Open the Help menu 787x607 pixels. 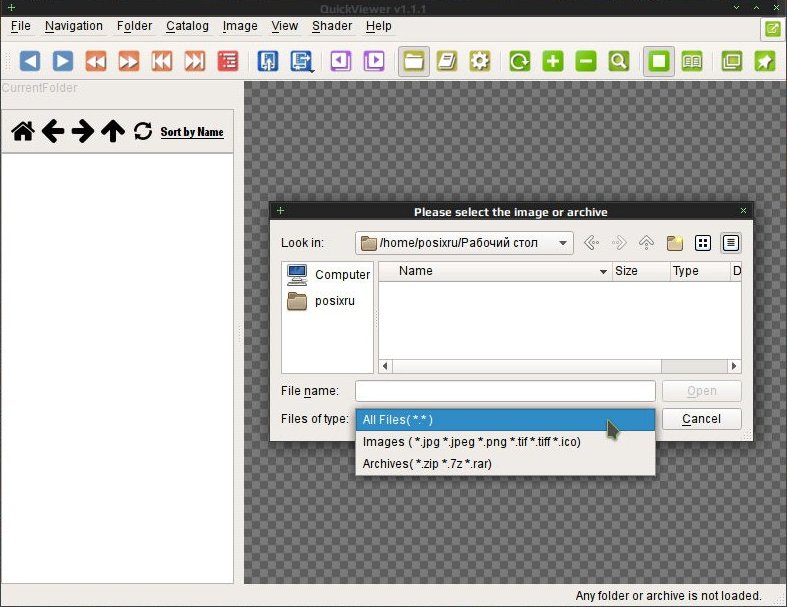click(x=378, y=26)
